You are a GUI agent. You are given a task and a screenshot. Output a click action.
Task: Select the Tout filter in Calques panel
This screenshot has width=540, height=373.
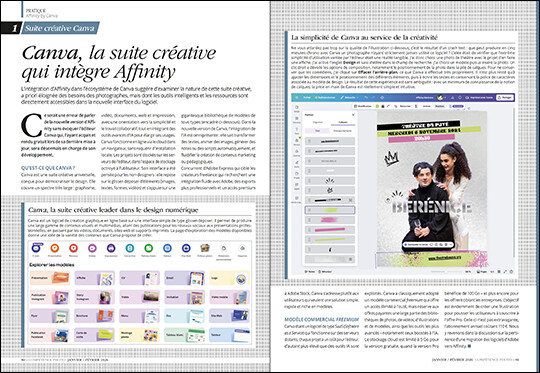[318, 131]
